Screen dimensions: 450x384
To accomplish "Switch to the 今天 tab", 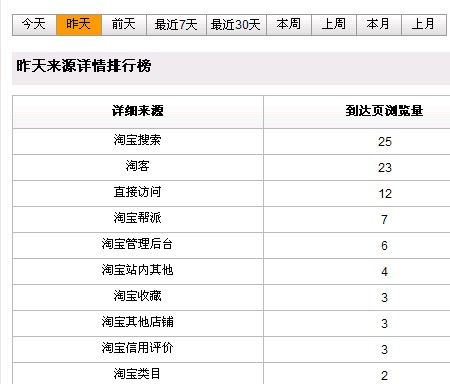I will 34,25.
